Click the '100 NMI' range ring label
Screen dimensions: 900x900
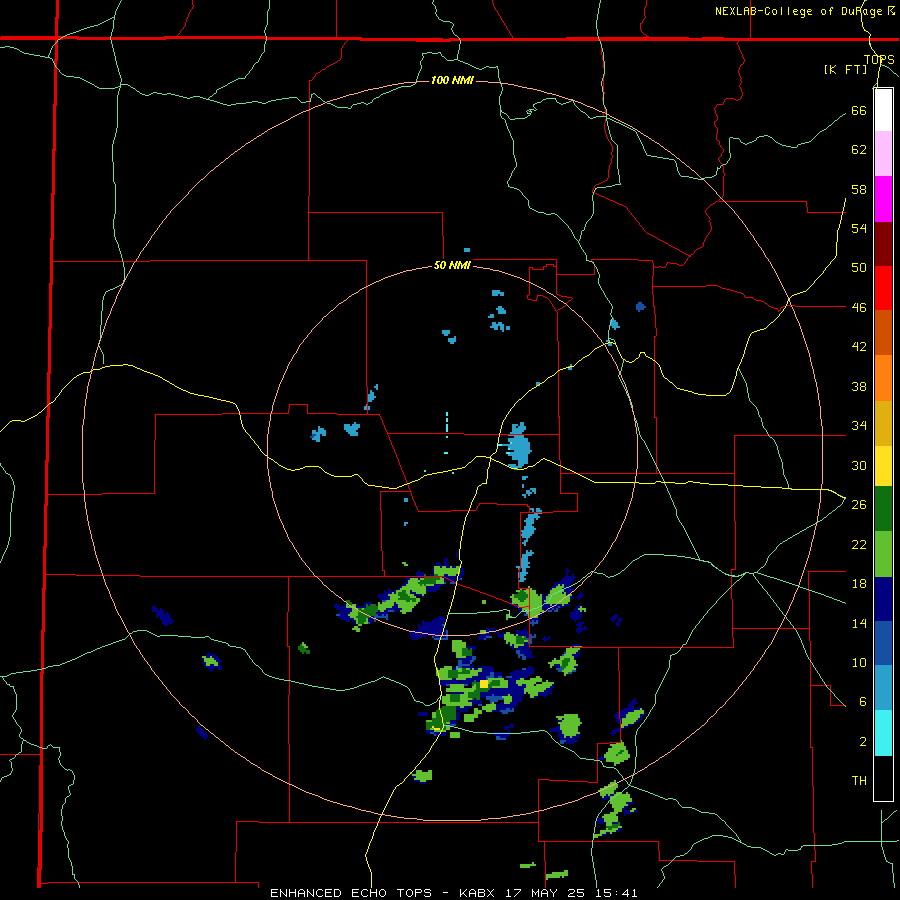(x=452, y=80)
